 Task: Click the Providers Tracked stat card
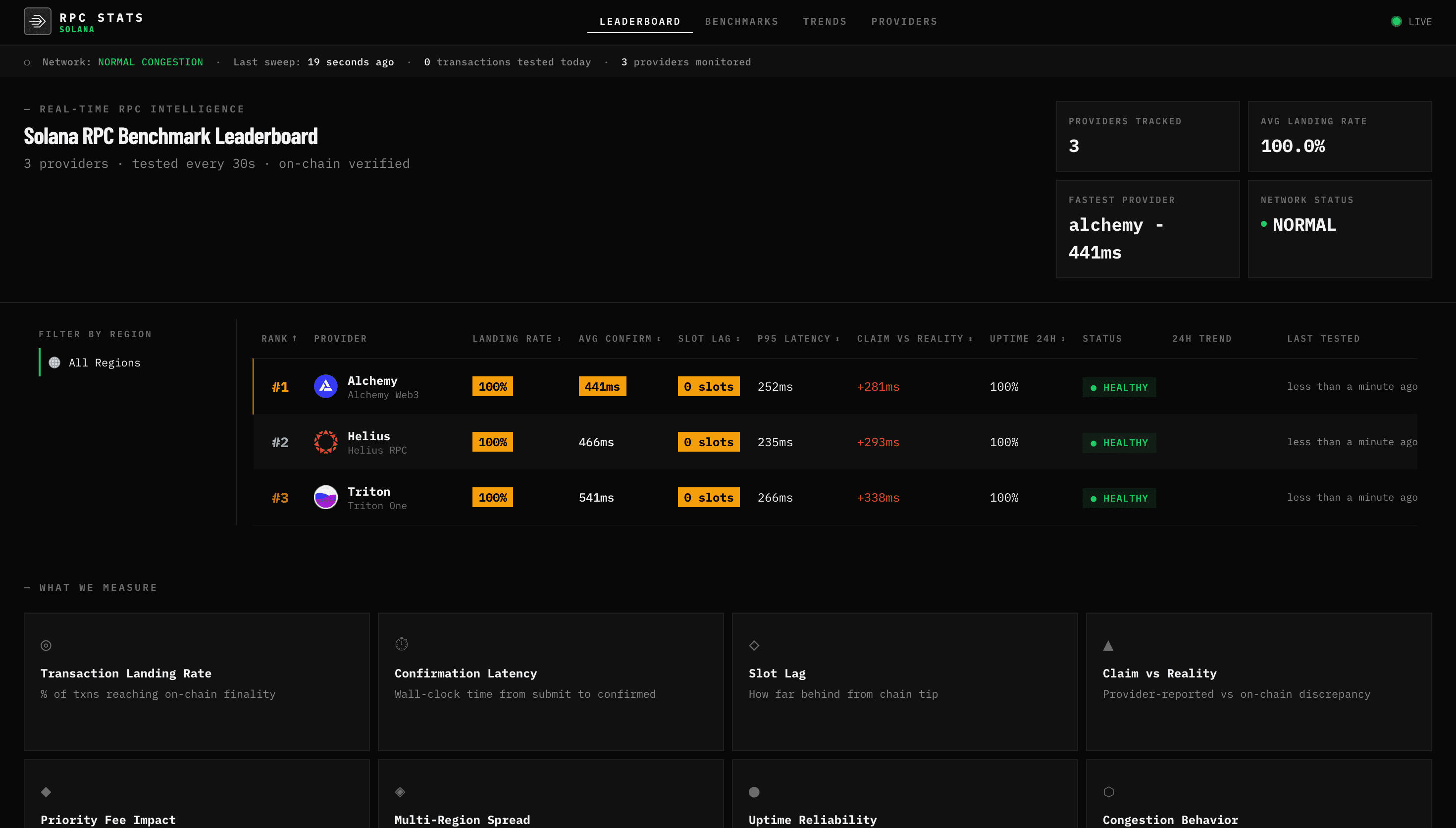point(1147,137)
